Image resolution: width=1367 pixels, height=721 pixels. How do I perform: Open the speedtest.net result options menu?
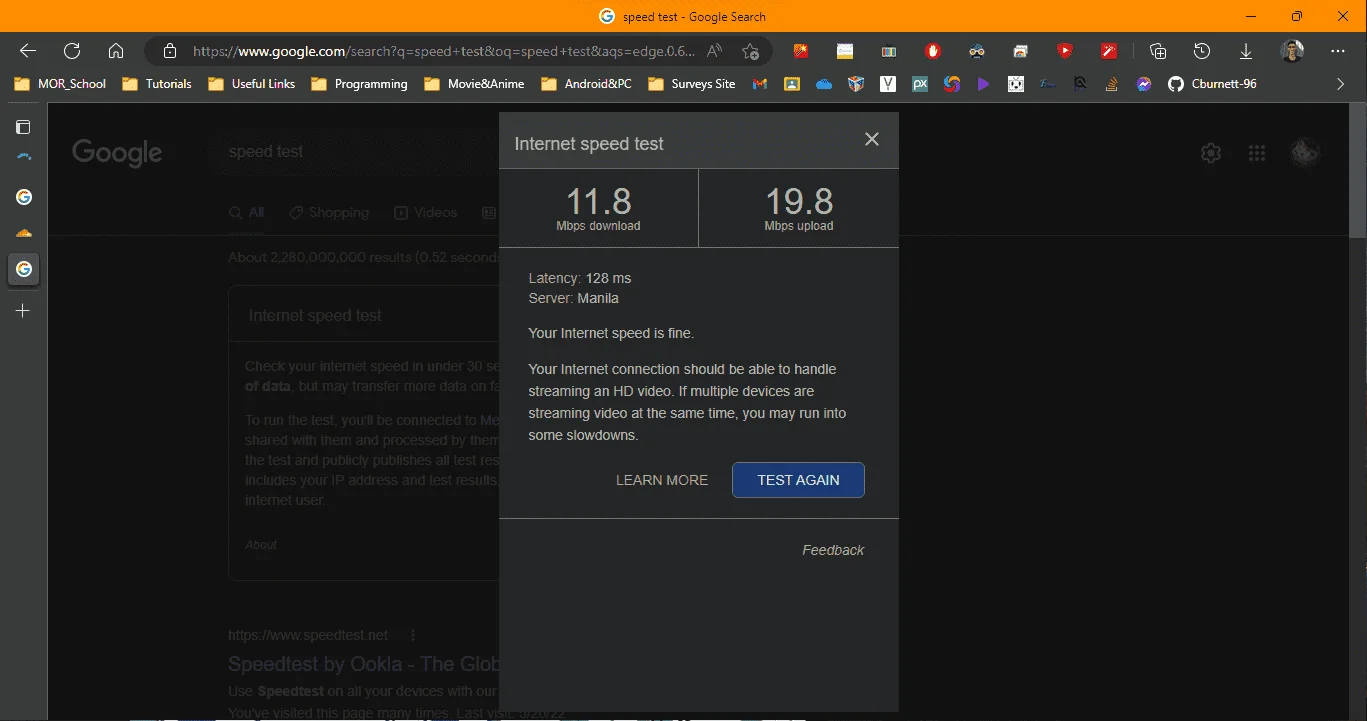tap(413, 635)
